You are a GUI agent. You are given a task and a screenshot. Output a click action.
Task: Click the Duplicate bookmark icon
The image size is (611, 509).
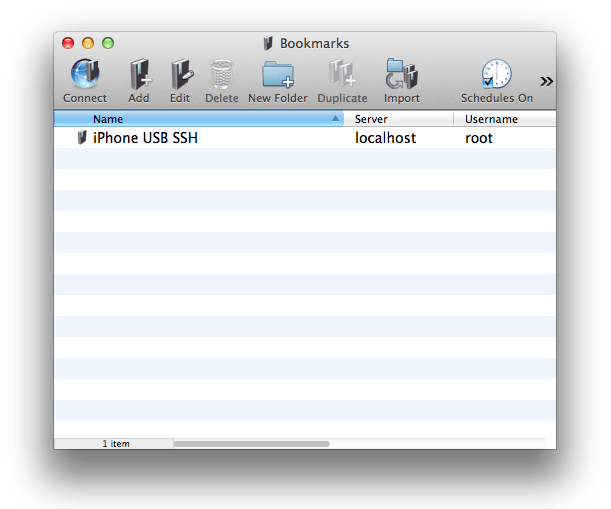342,76
